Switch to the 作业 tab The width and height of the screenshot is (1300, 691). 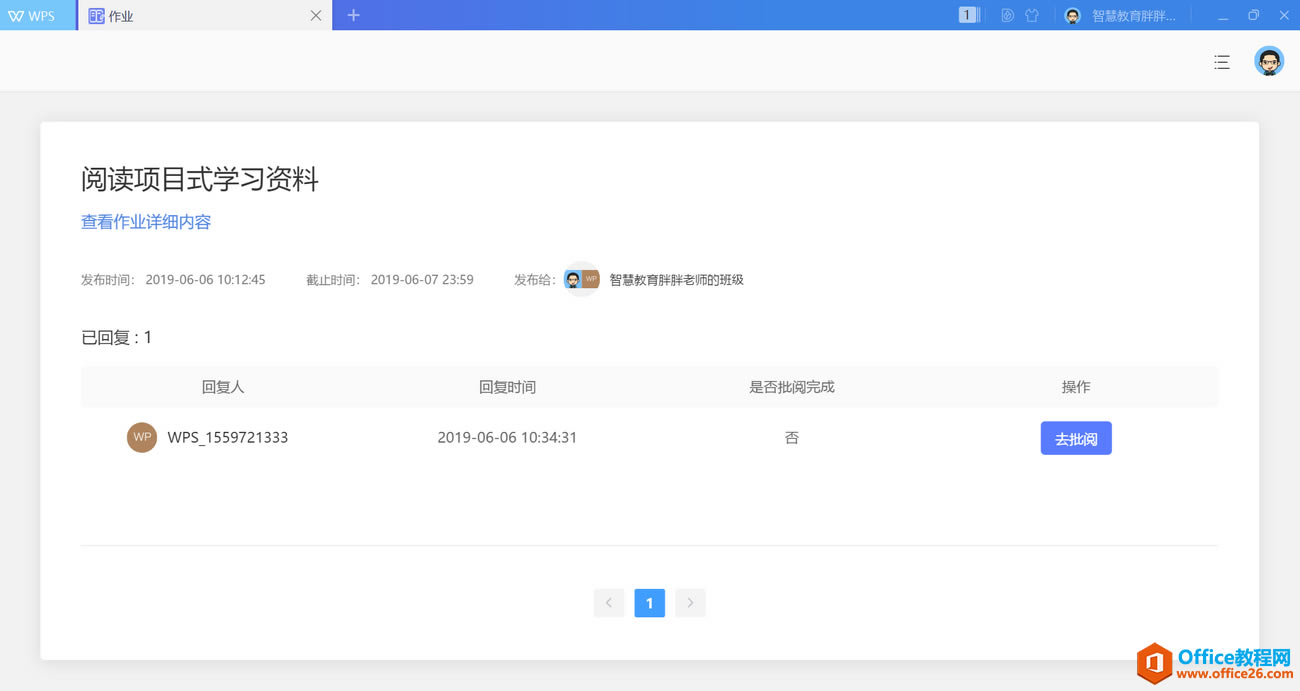(204, 15)
